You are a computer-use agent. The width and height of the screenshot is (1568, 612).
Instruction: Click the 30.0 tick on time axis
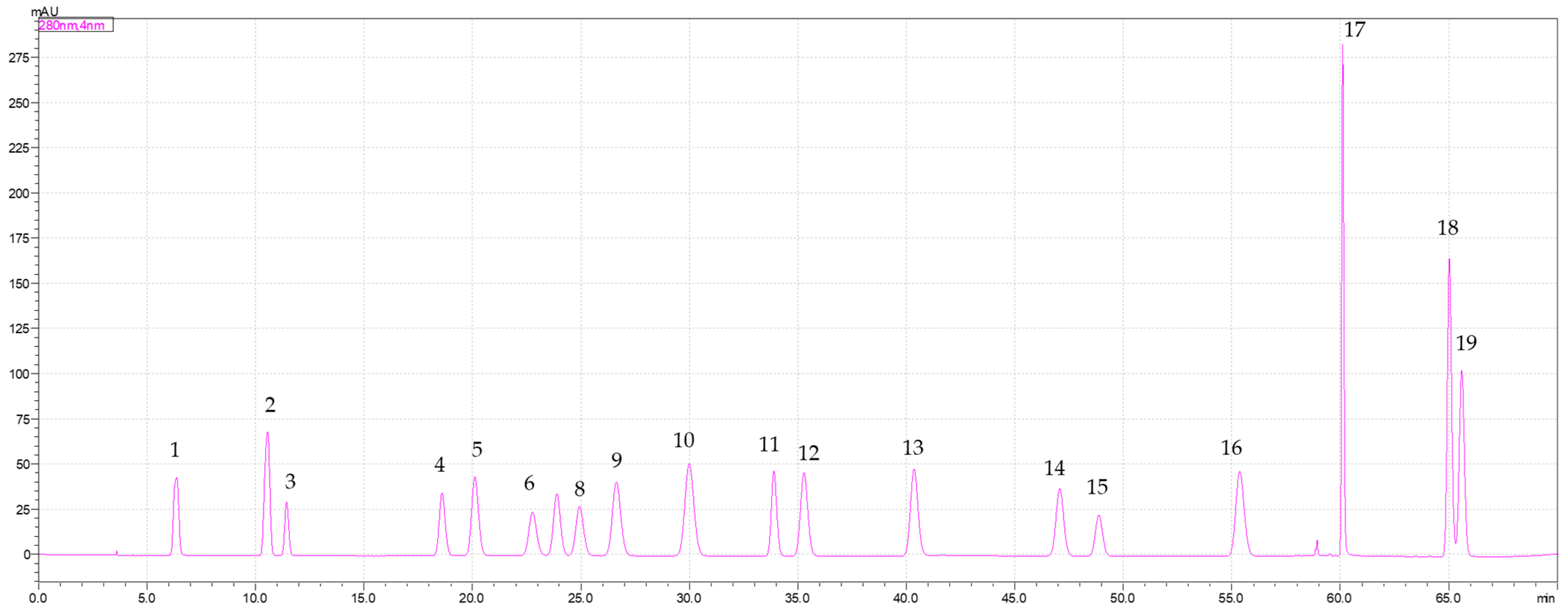click(x=689, y=598)
